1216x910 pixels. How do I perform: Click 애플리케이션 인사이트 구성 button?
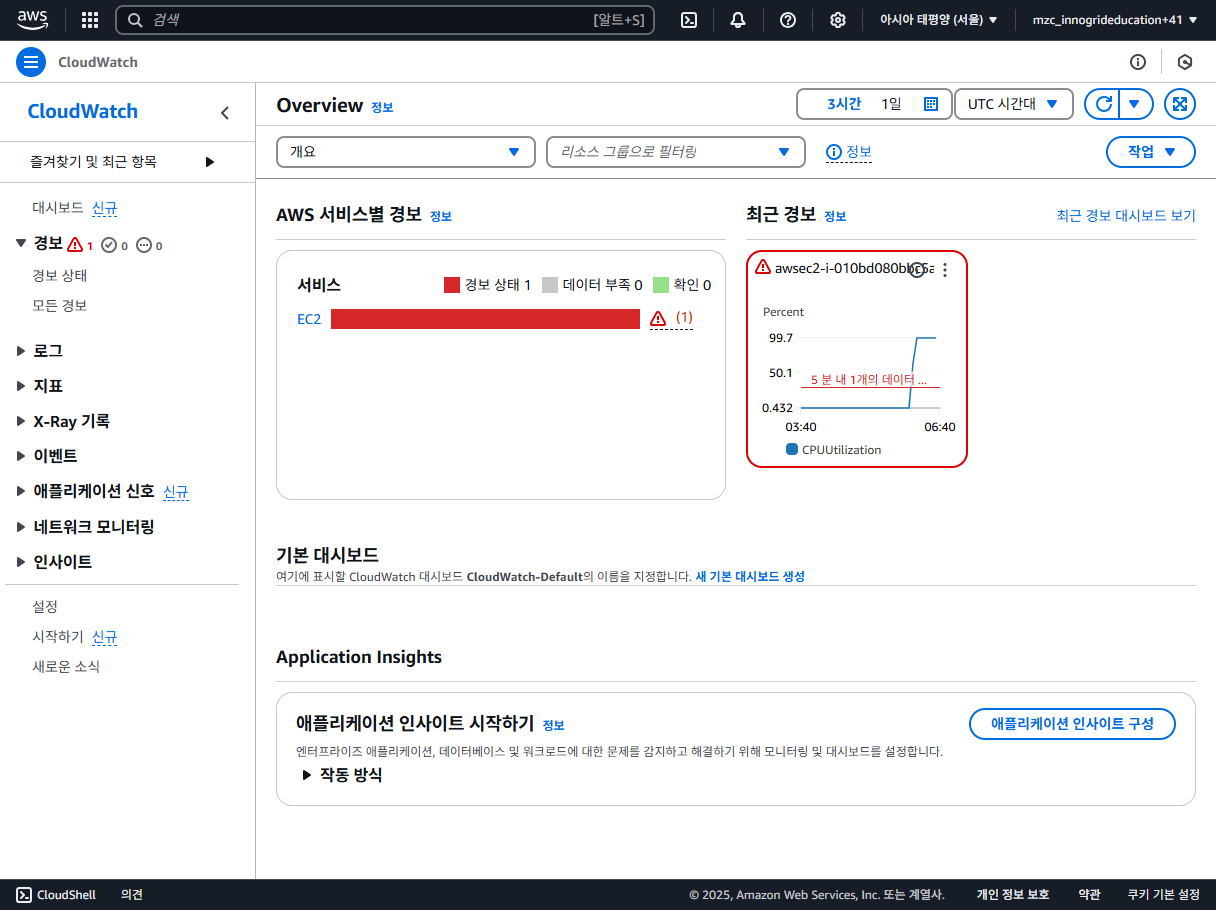[1072, 723]
